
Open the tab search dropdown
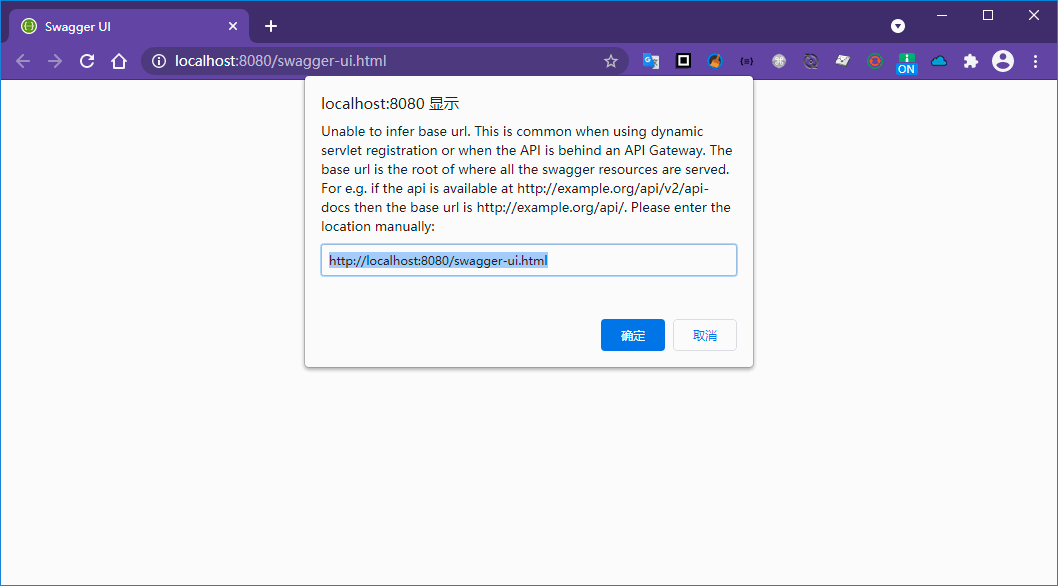(x=897, y=26)
